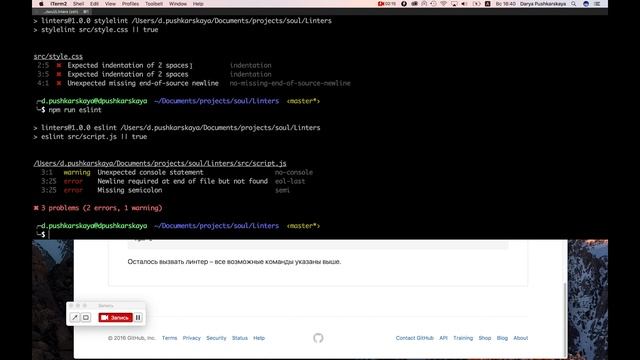Open the Security link in GitHub footer

point(216,338)
